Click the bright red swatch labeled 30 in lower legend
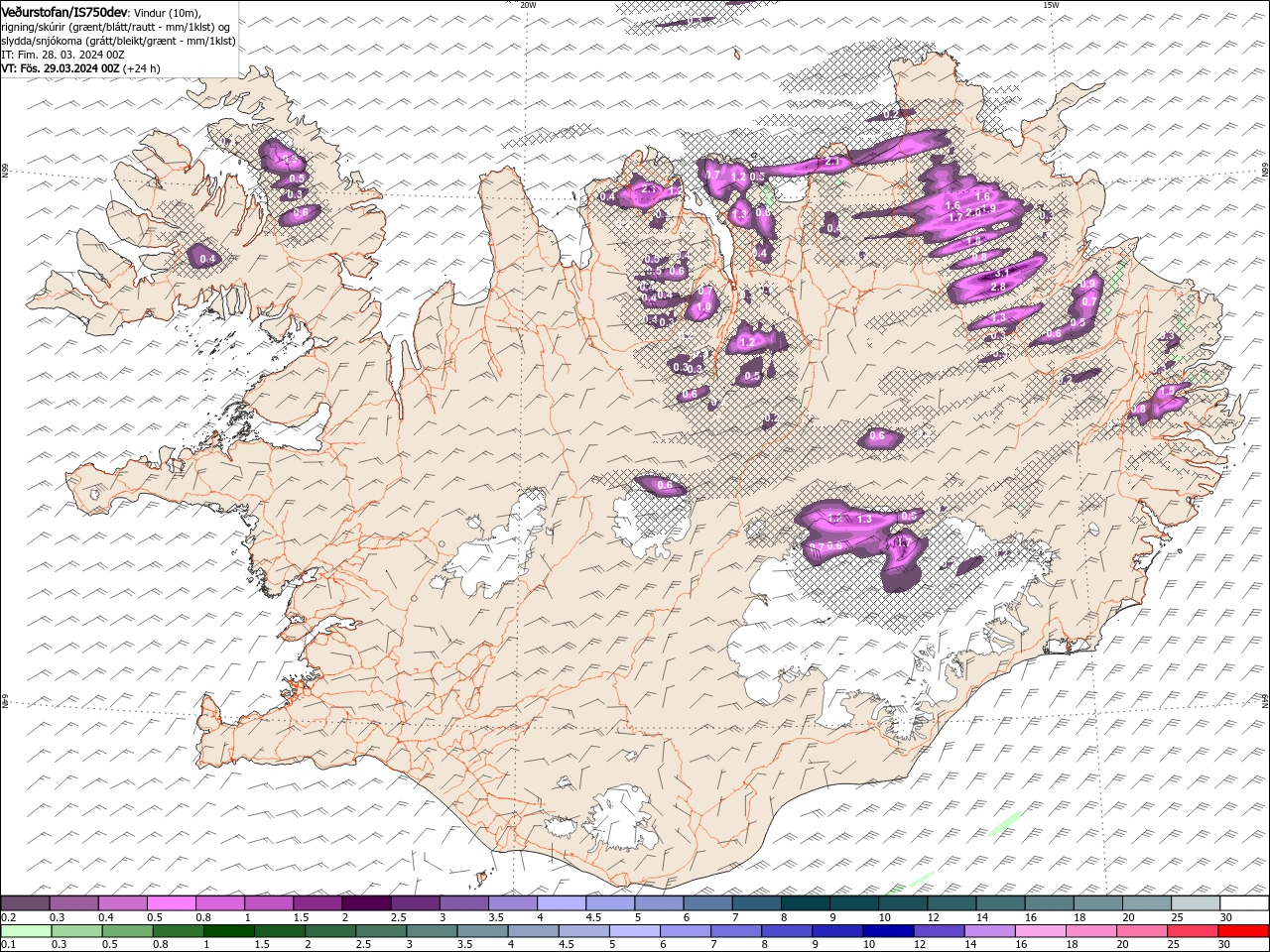 pyautogui.click(x=1244, y=931)
